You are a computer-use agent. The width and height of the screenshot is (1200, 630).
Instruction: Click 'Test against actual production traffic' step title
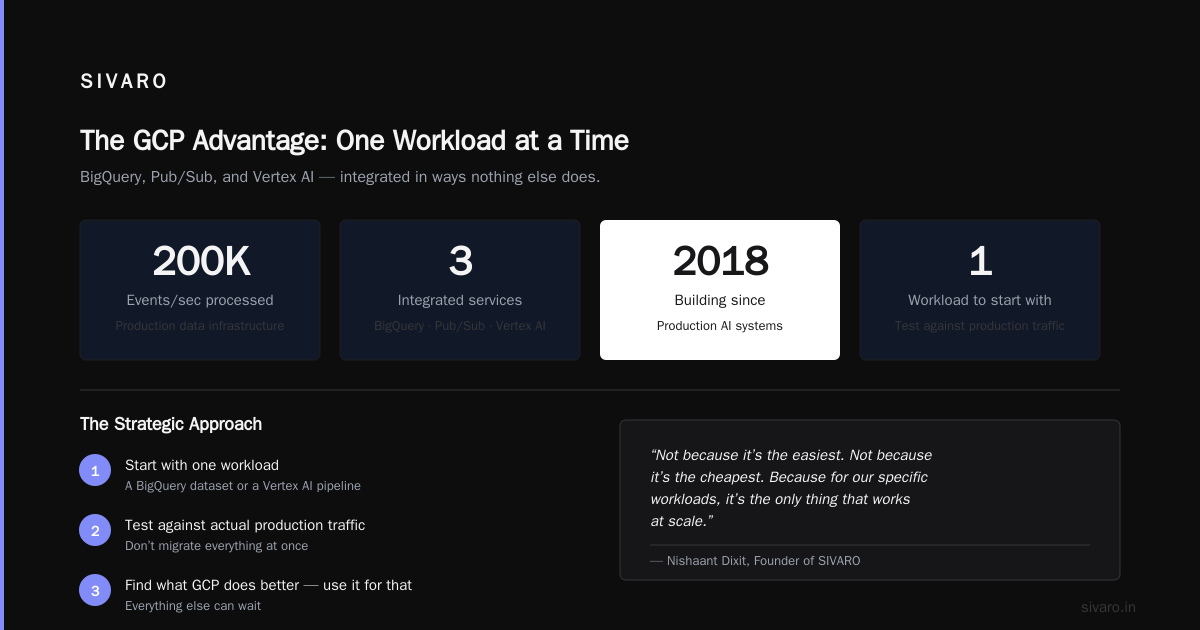point(245,525)
